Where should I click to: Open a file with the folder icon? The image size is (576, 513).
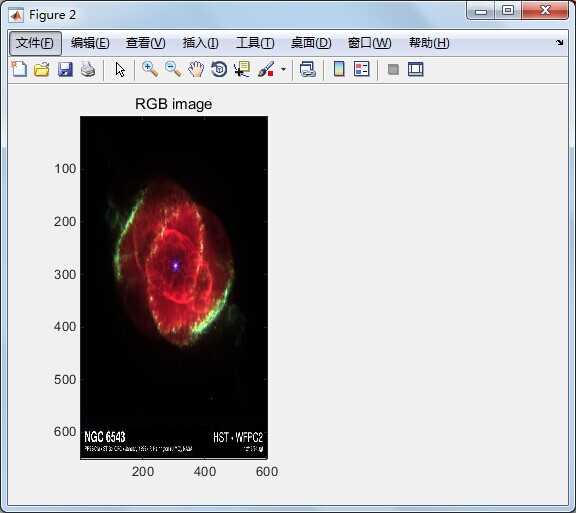click(x=42, y=69)
